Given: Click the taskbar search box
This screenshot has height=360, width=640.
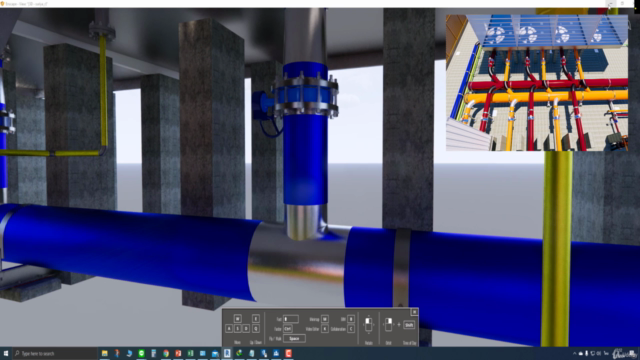Looking at the screenshot, I should (x=55, y=353).
